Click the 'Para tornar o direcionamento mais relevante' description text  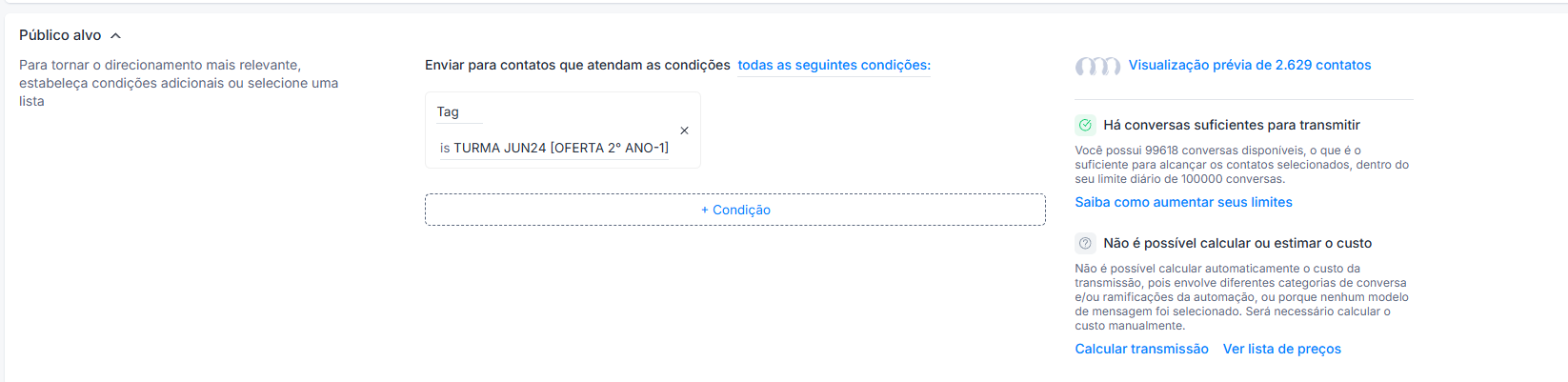[x=179, y=83]
